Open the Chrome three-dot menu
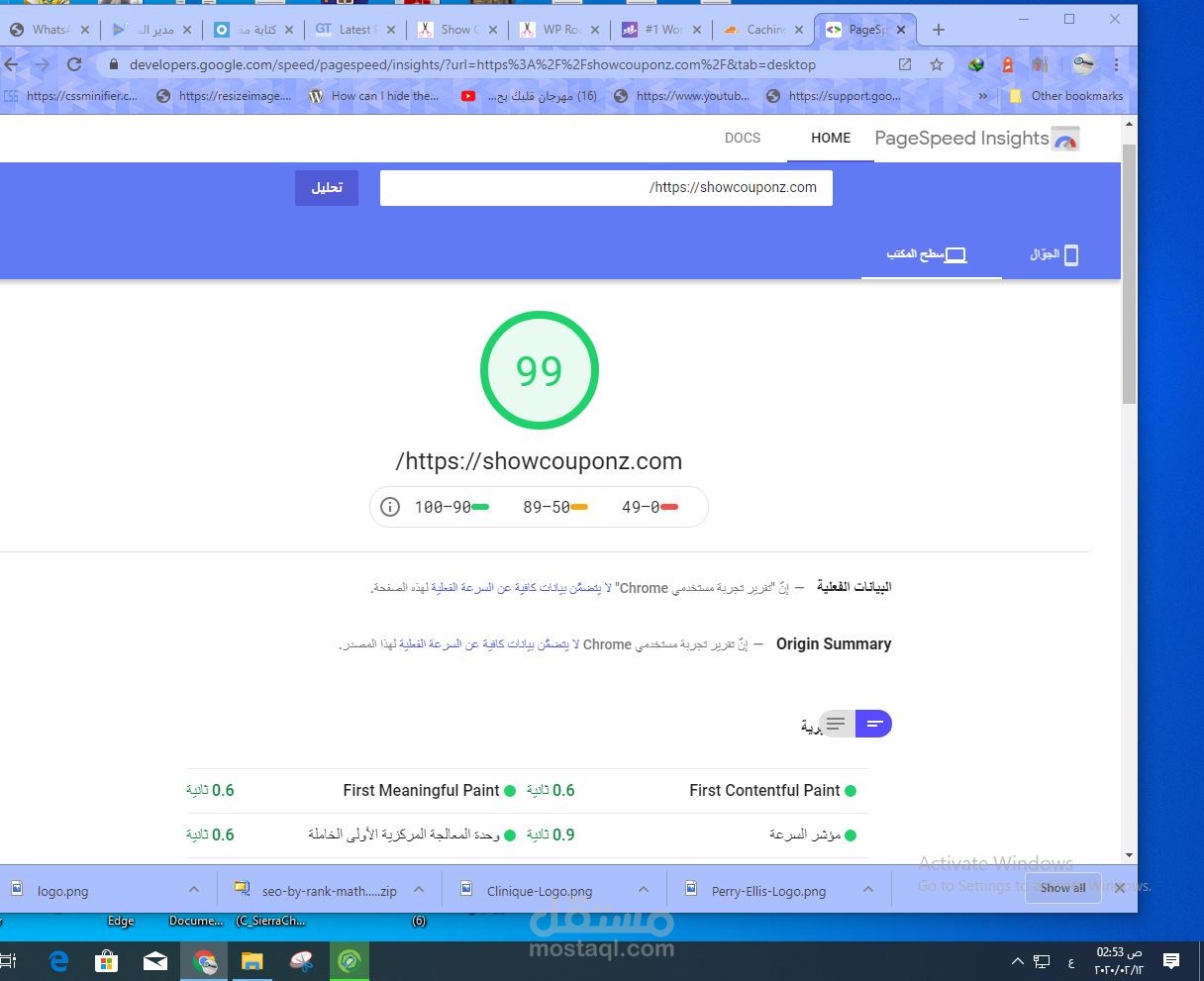 pyautogui.click(x=1116, y=64)
